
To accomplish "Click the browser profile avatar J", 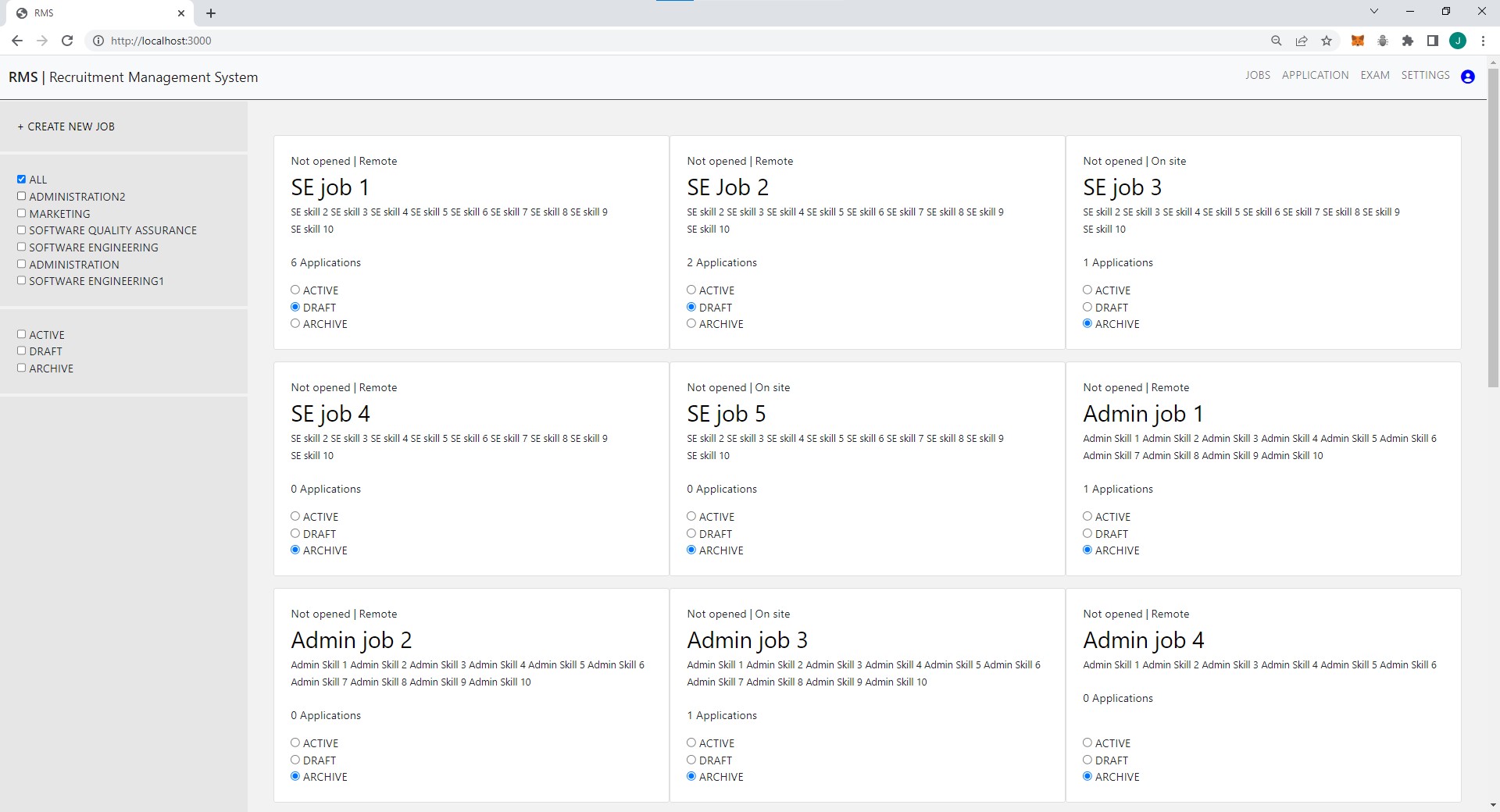I will (x=1458, y=41).
